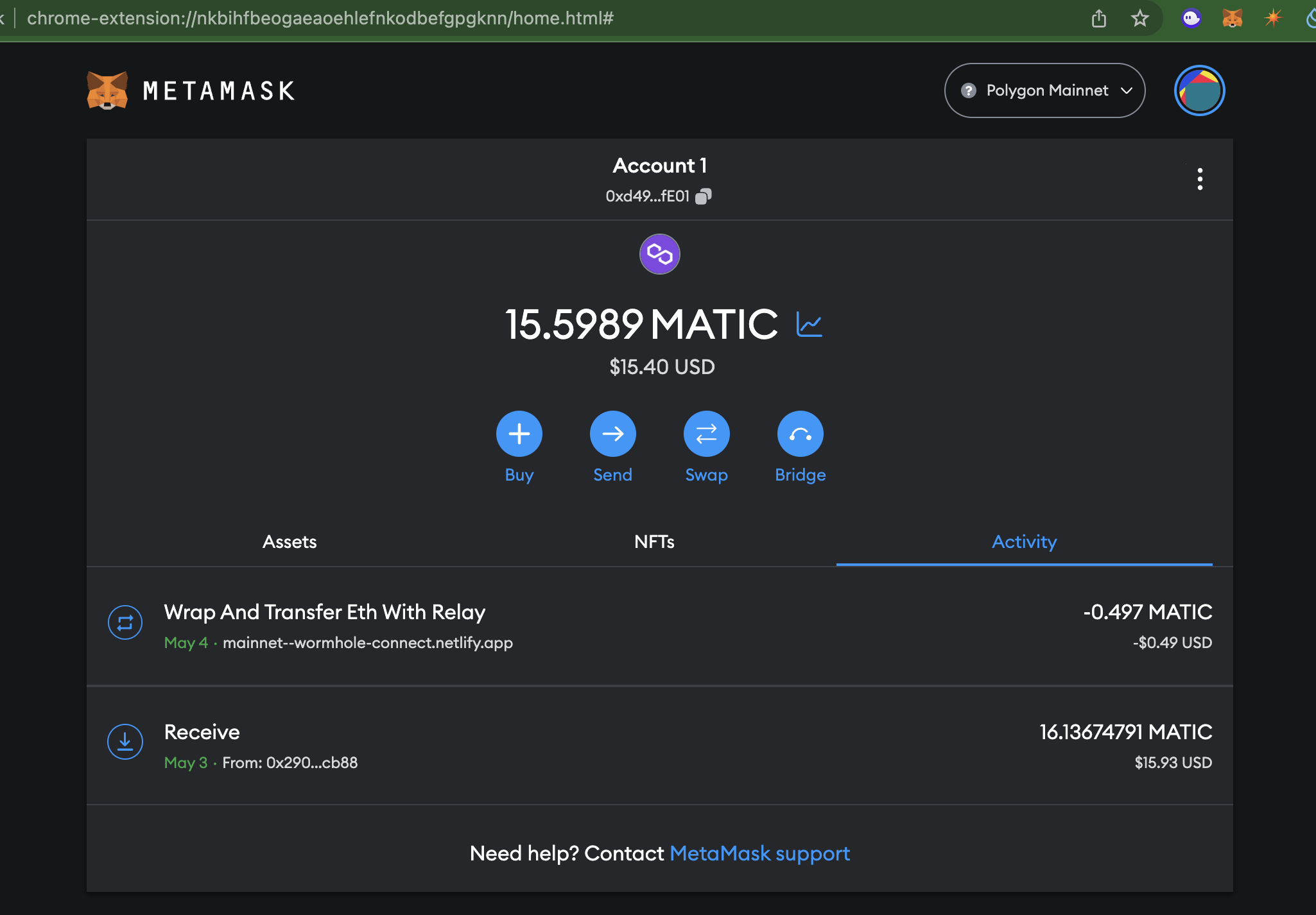Open the Polygon Mainnet network dropdown

click(x=1044, y=90)
